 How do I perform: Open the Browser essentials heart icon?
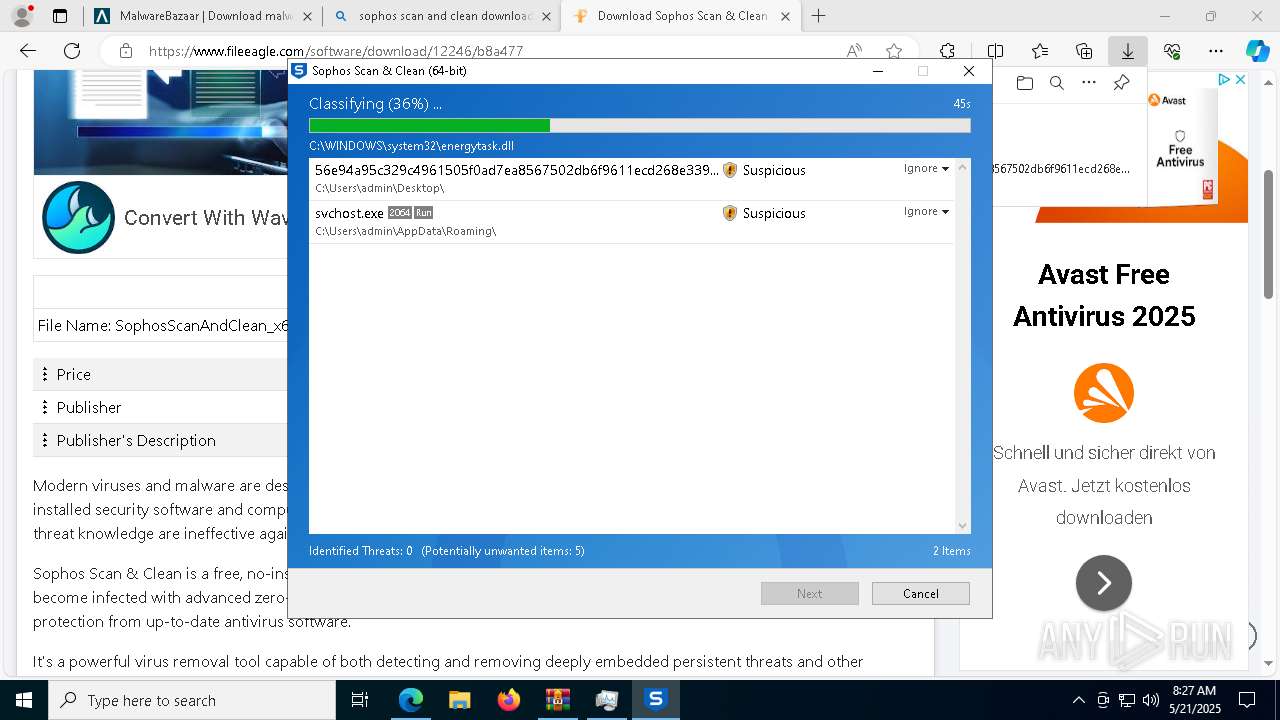(x=1172, y=51)
